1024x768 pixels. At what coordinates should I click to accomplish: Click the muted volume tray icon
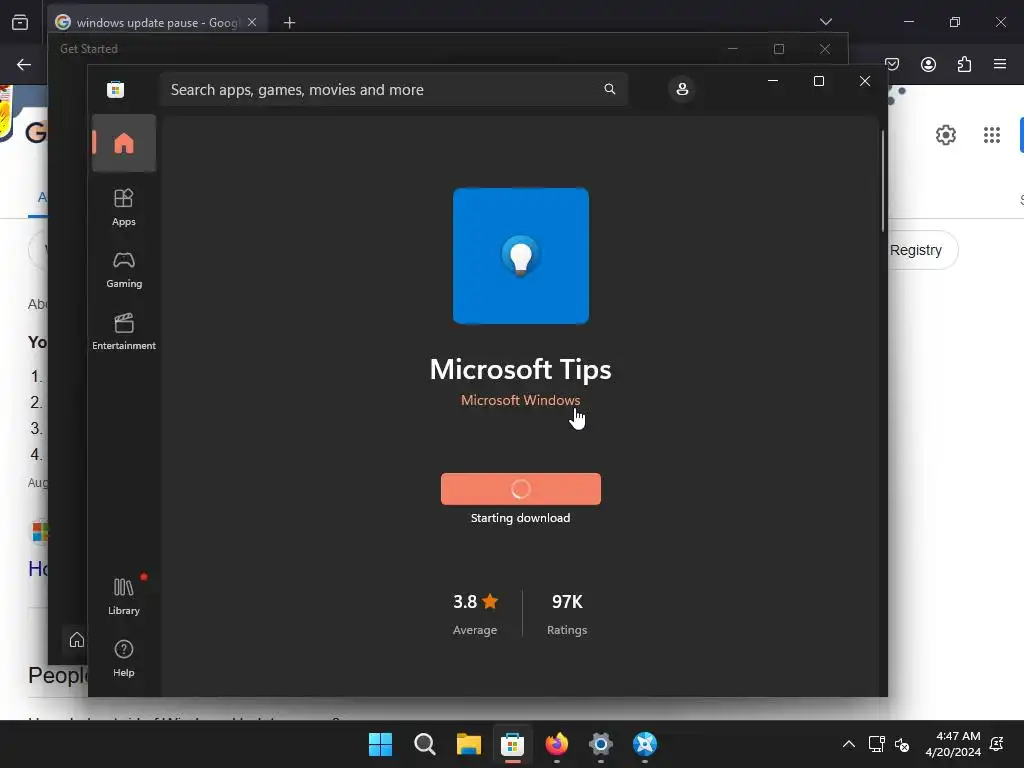point(902,744)
